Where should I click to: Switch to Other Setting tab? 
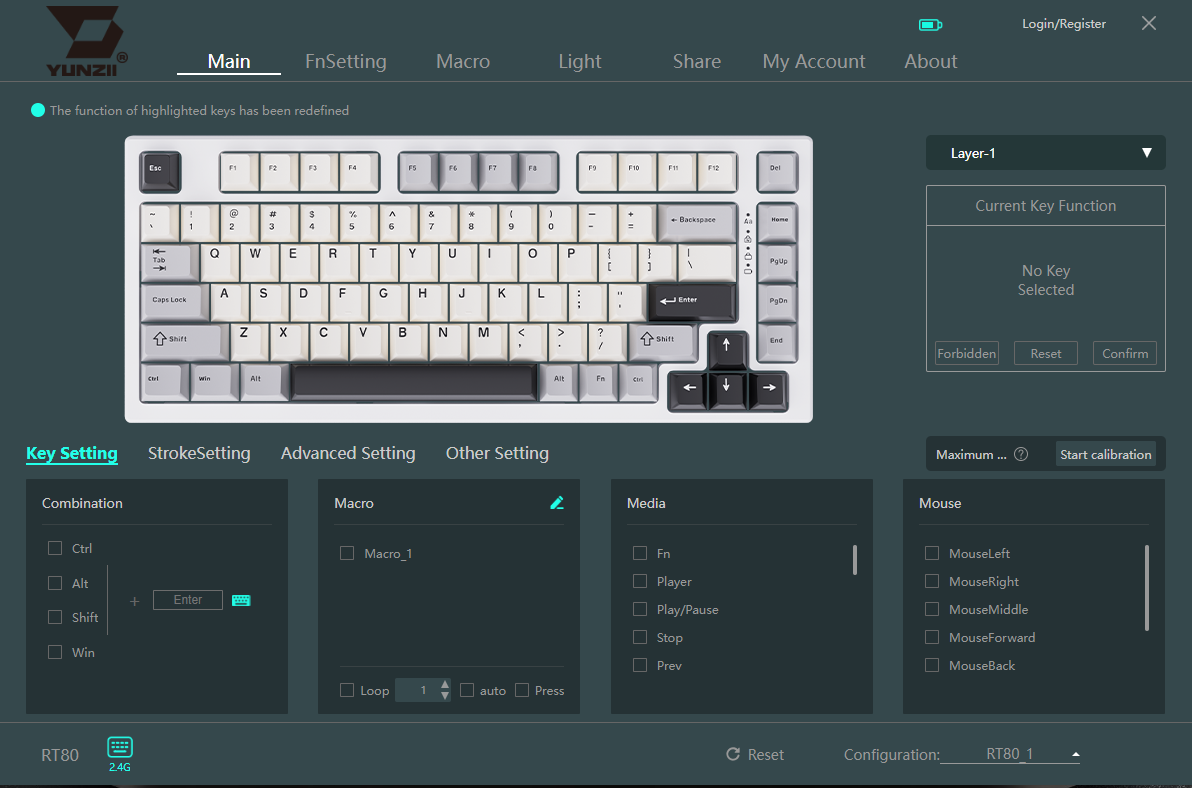point(497,453)
